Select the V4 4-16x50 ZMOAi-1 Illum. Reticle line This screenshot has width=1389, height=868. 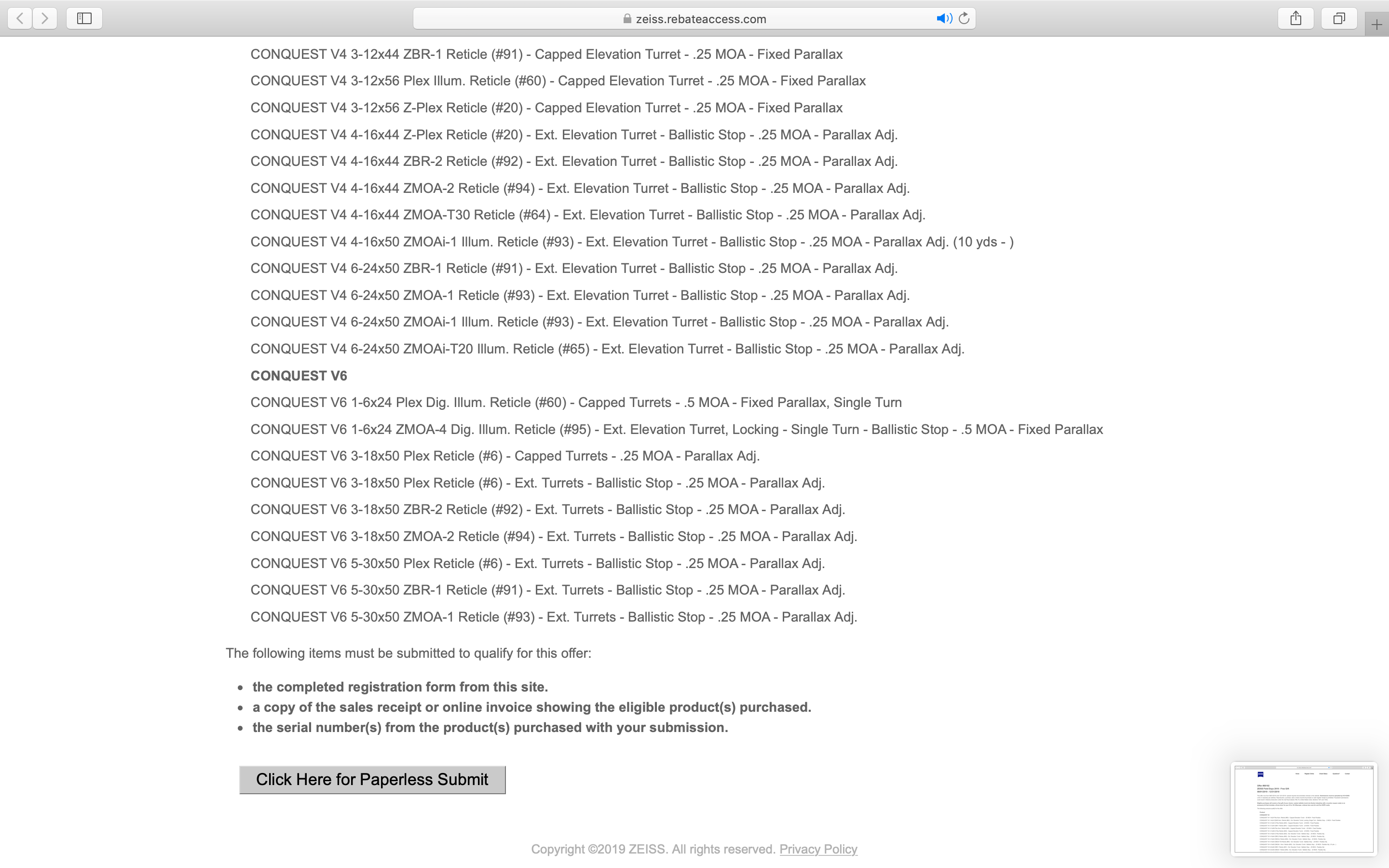(632, 242)
